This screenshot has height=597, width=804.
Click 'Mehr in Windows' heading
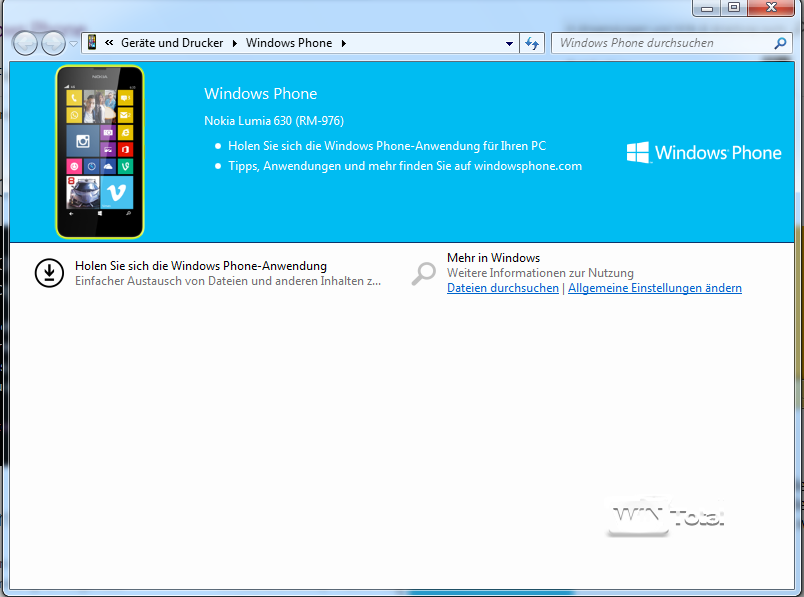tap(493, 258)
